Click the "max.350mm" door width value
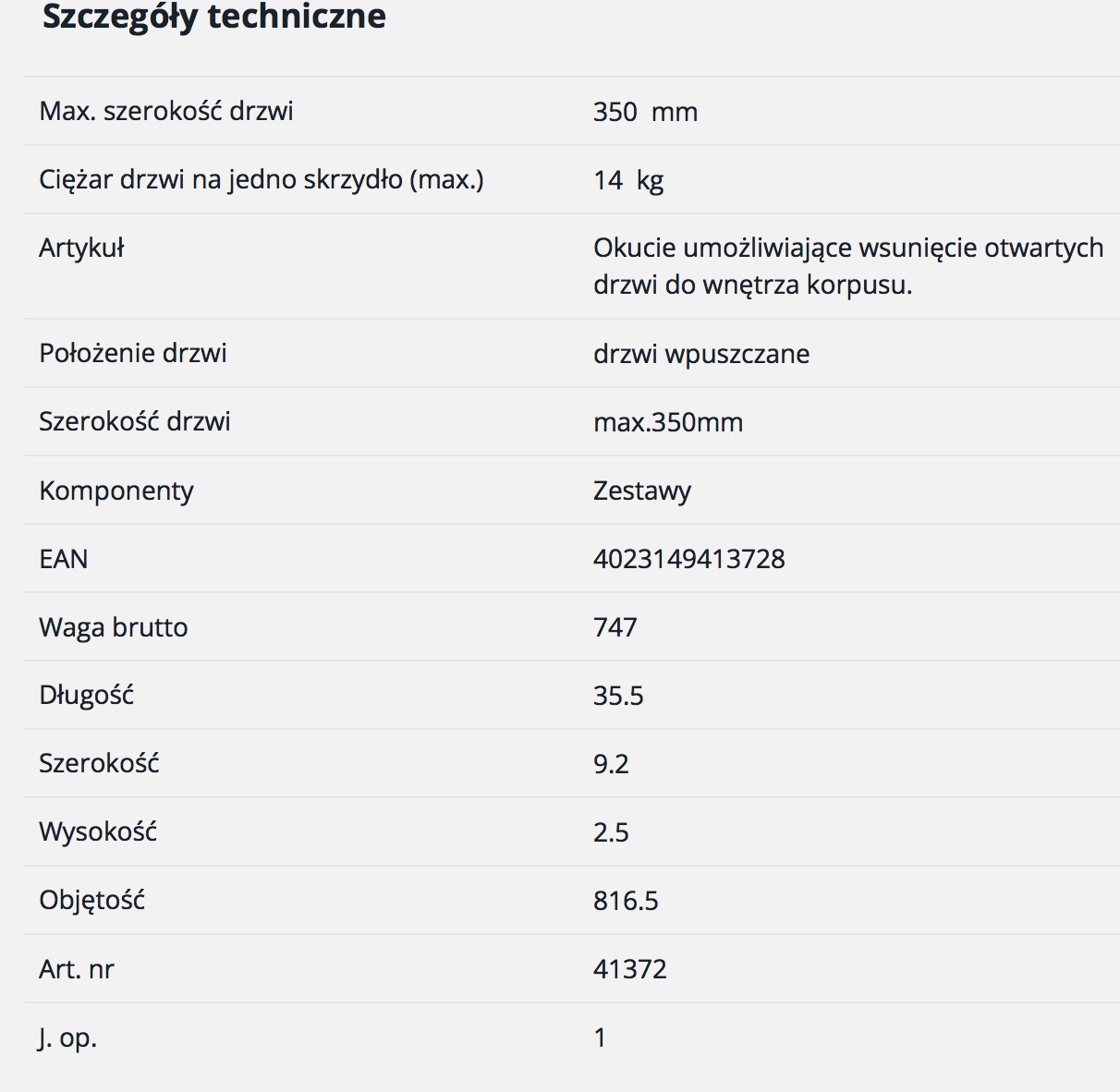 pyautogui.click(x=668, y=422)
